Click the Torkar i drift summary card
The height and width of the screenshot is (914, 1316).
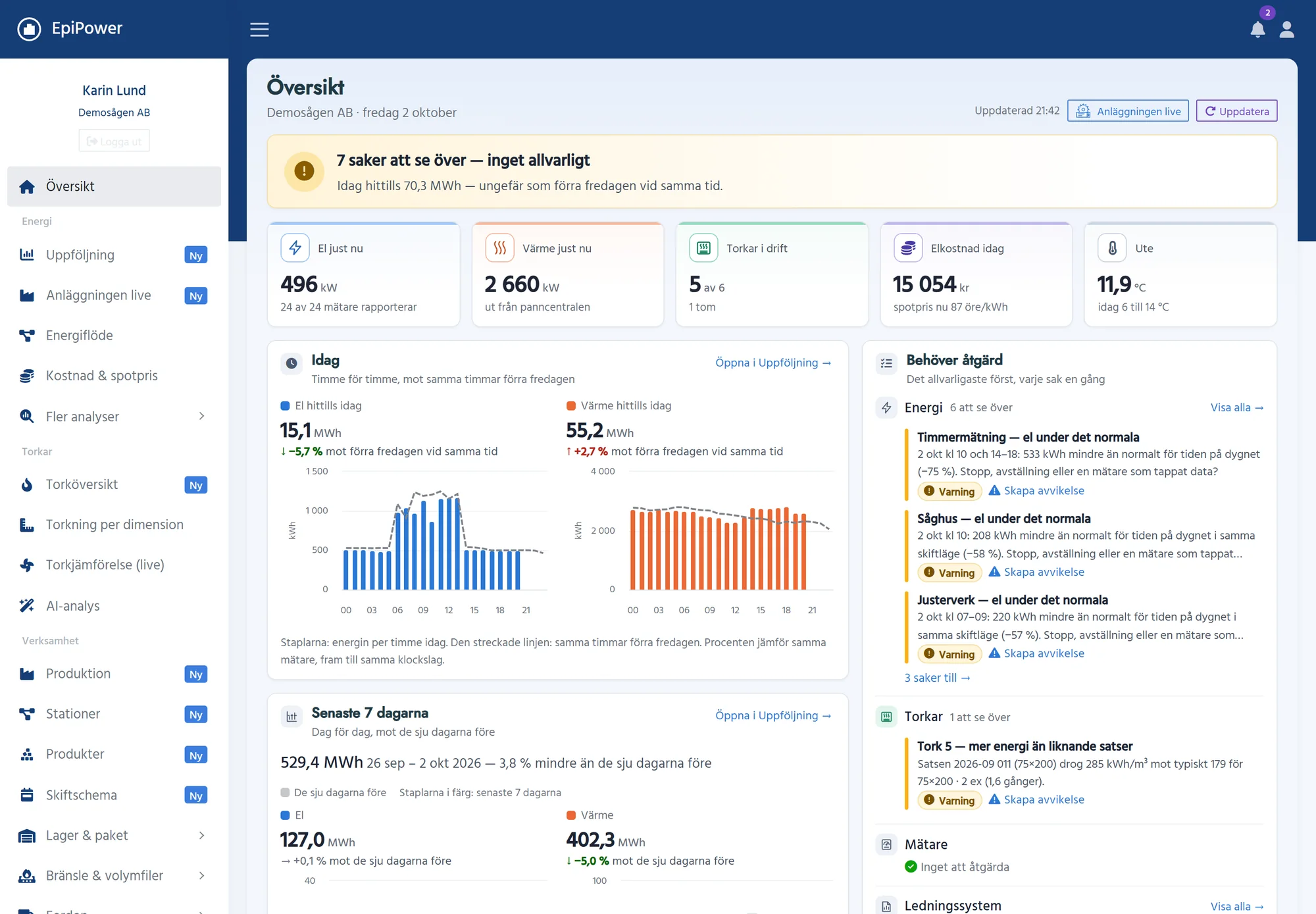click(772, 274)
